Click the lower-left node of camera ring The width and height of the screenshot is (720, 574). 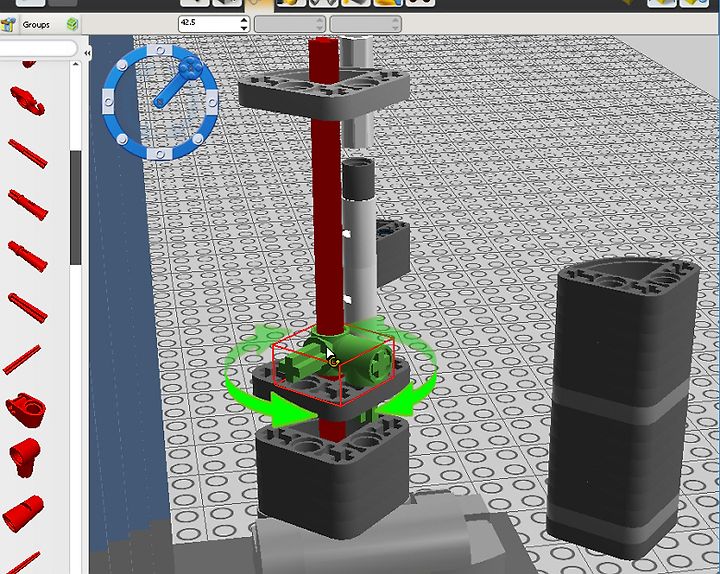[x=122, y=139]
